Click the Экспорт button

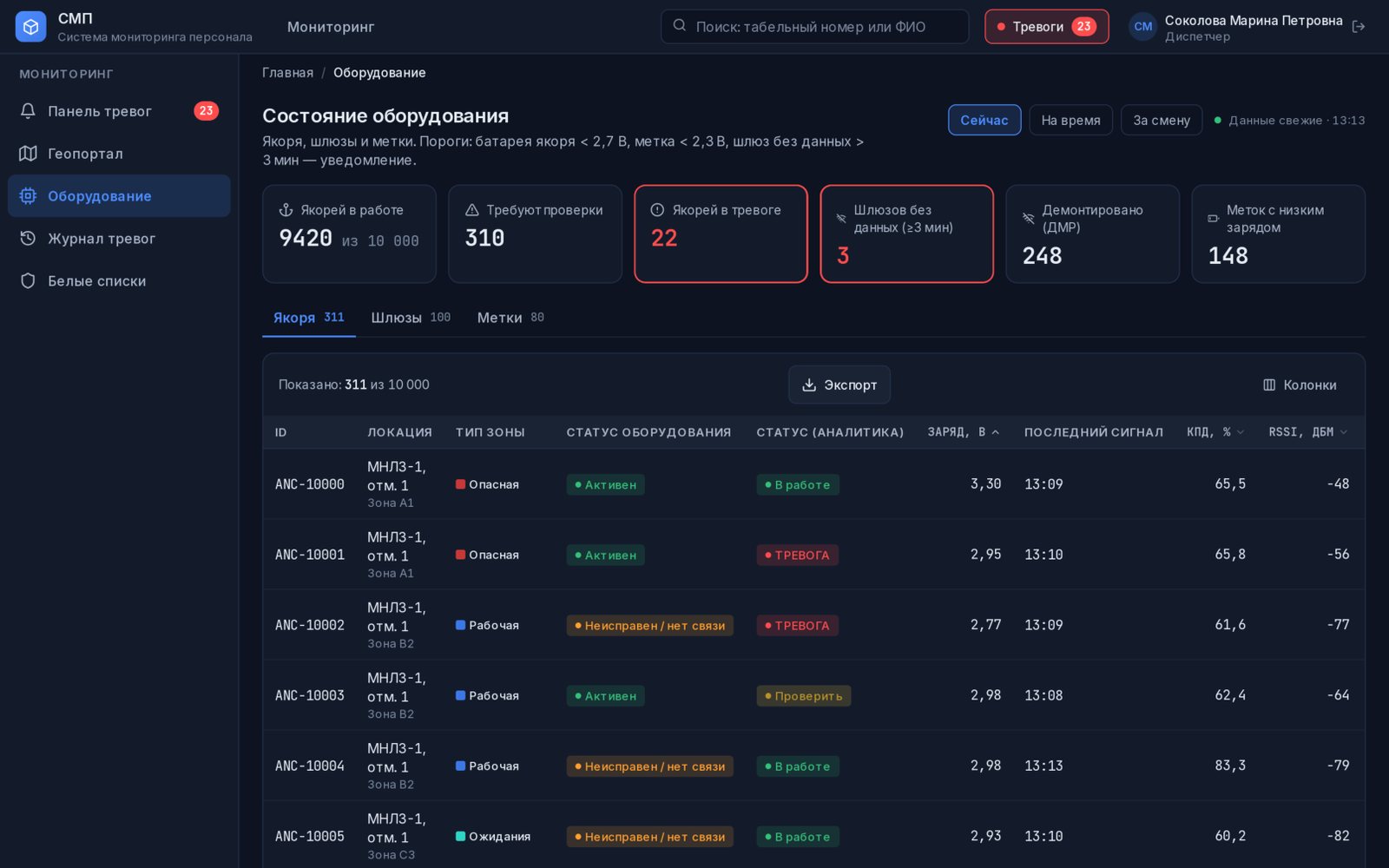(839, 385)
